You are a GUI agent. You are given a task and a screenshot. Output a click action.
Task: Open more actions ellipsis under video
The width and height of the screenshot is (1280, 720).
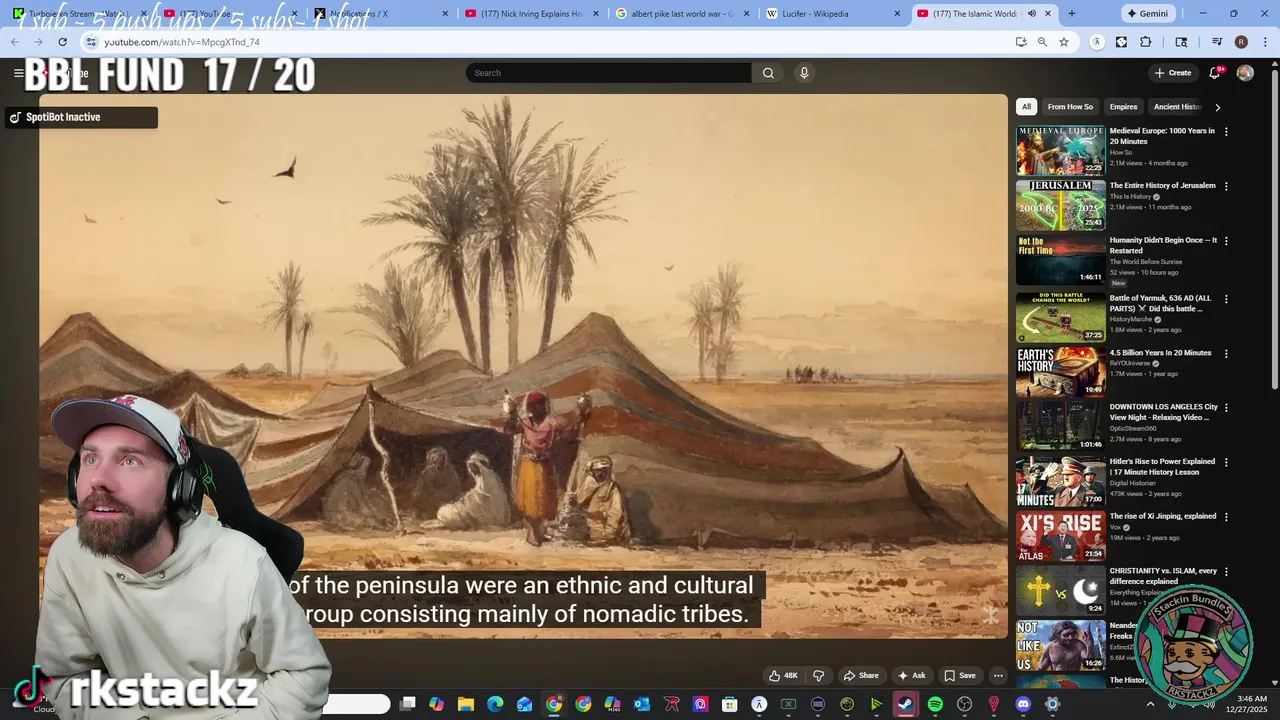coord(997,675)
